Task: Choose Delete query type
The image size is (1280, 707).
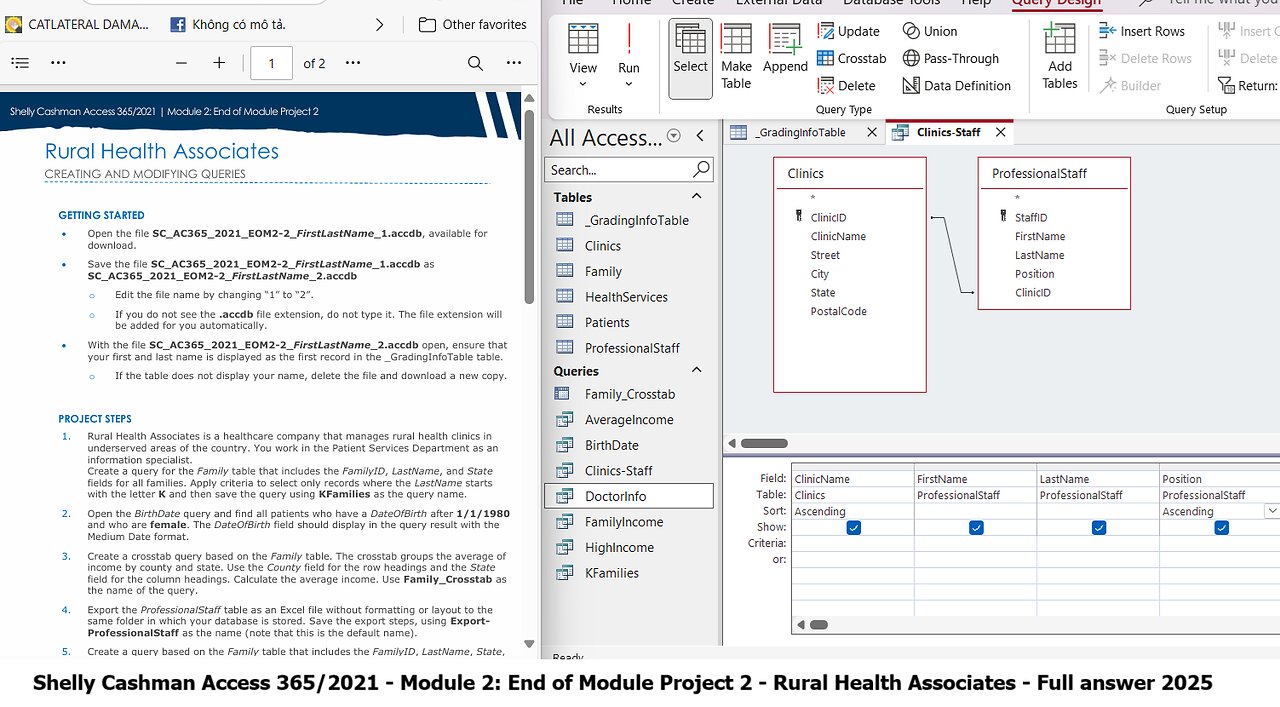Action: click(x=846, y=86)
